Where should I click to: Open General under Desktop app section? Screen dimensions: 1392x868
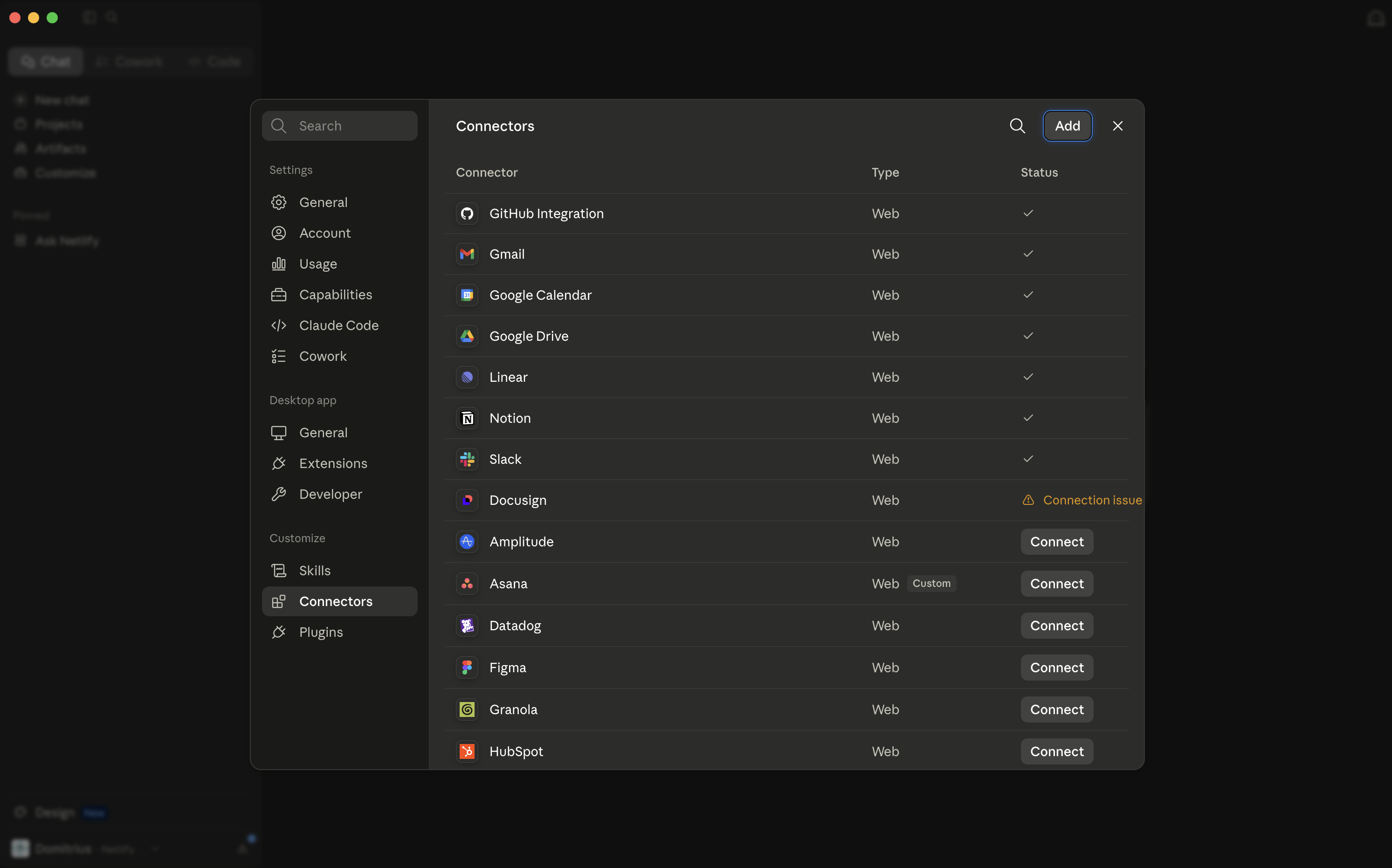339,432
